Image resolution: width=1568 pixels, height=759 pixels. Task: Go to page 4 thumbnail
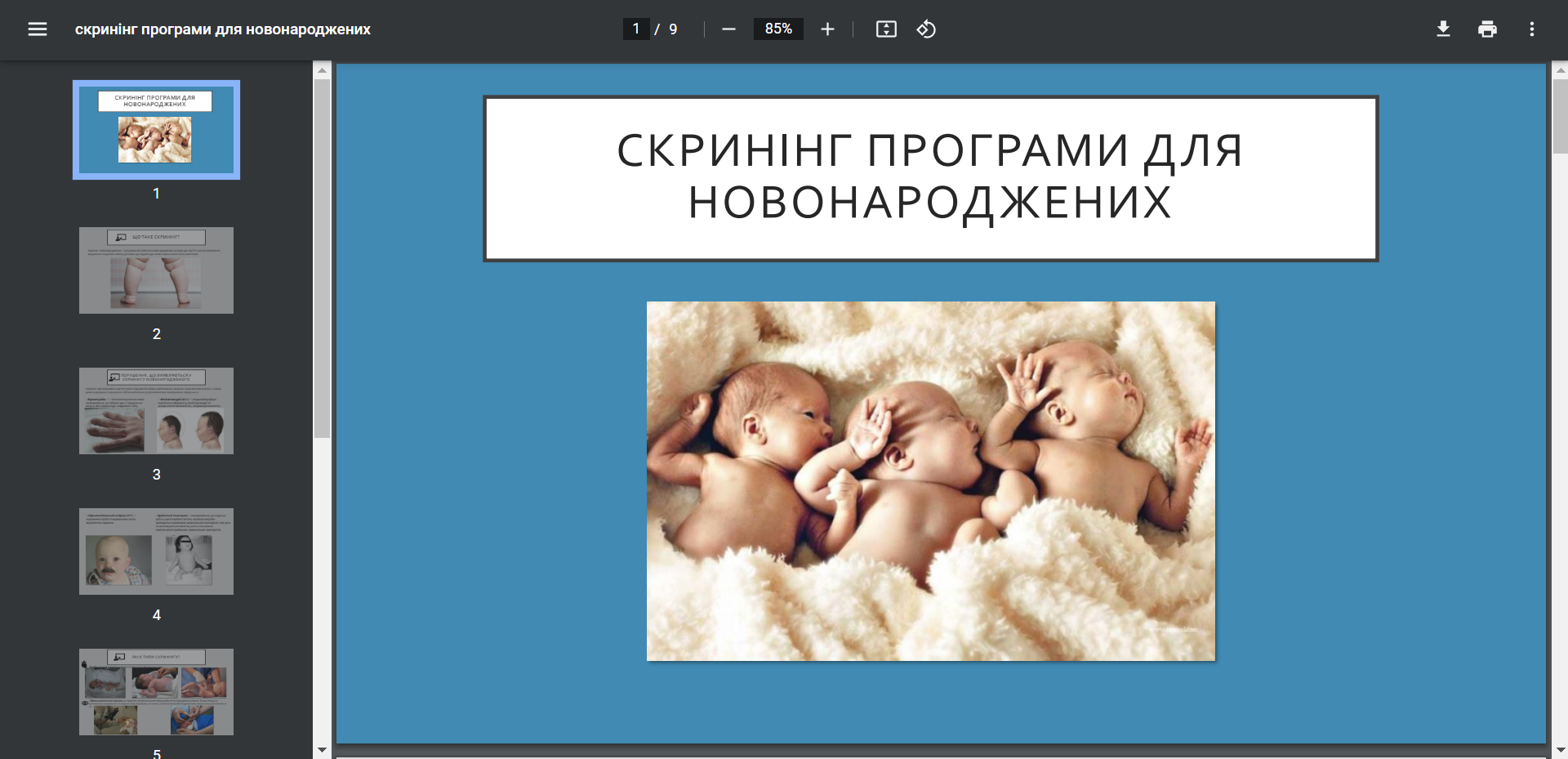tap(156, 551)
